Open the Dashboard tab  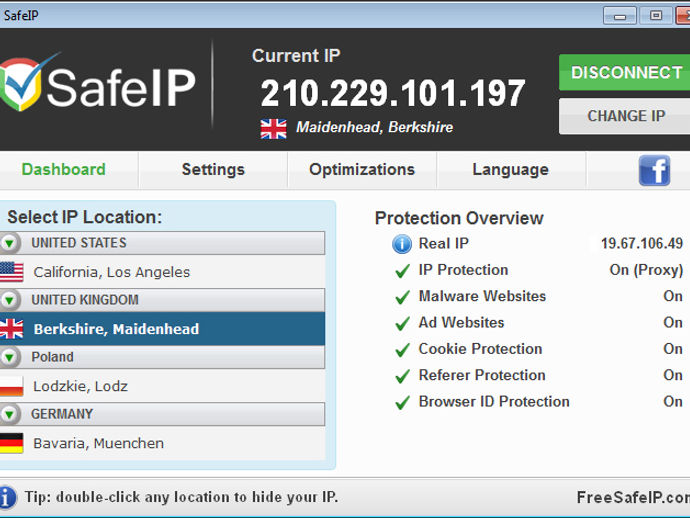tap(64, 169)
